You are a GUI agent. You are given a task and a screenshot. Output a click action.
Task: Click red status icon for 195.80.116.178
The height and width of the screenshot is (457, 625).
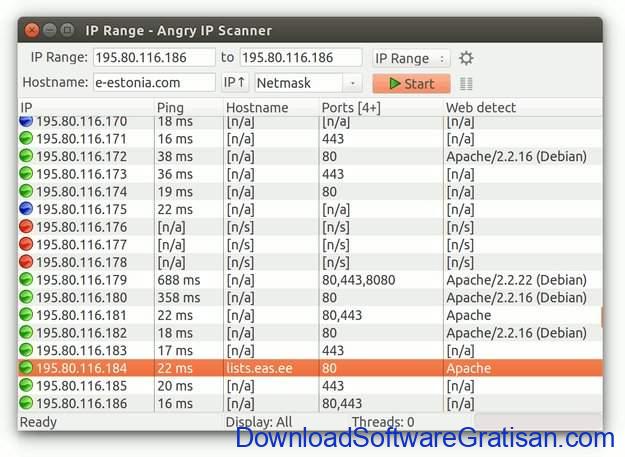[26, 262]
